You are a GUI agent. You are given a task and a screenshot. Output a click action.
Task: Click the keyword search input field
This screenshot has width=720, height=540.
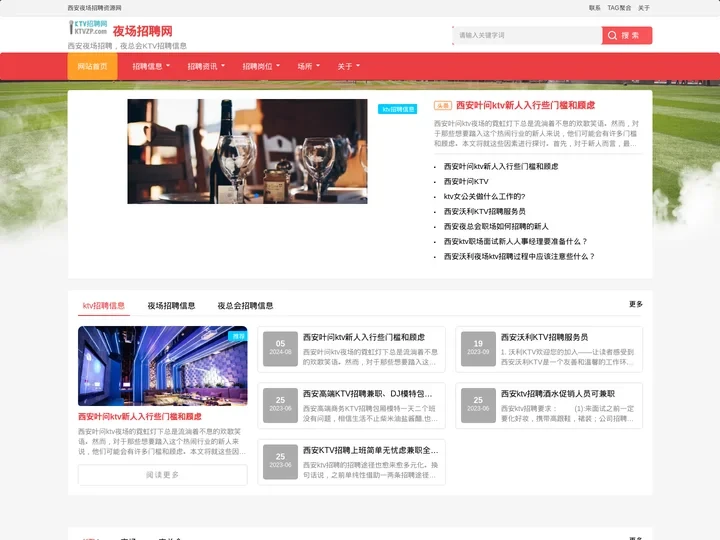click(528, 35)
